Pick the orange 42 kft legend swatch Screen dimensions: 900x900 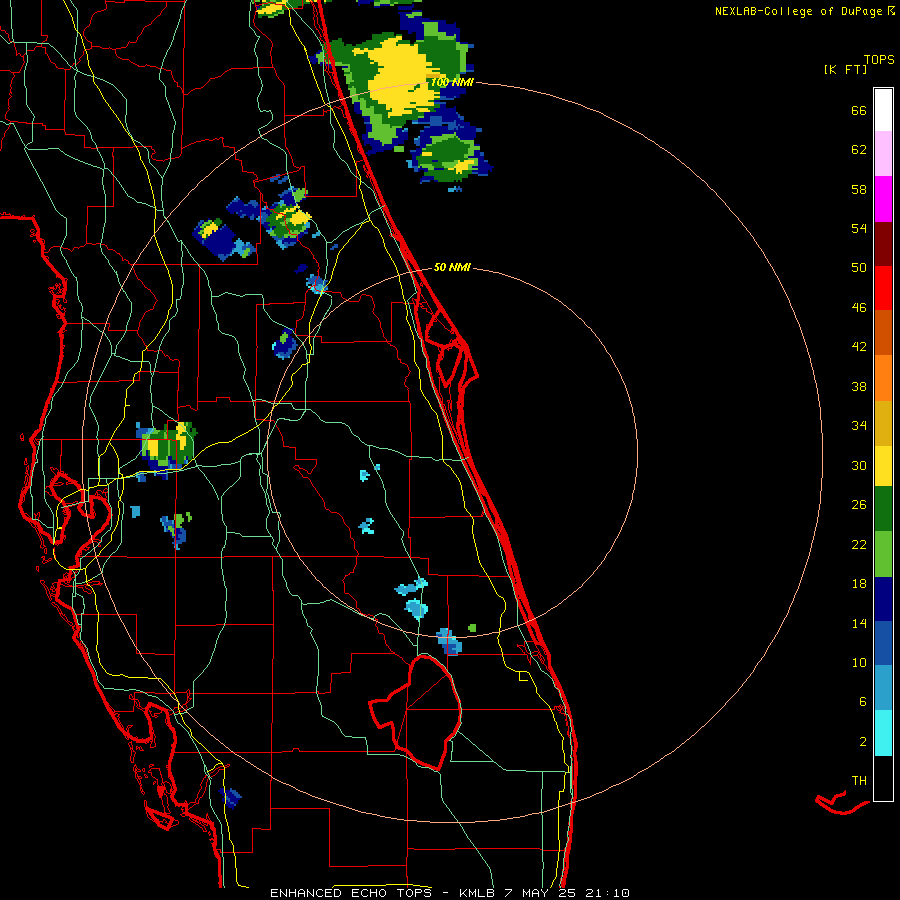click(x=883, y=377)
